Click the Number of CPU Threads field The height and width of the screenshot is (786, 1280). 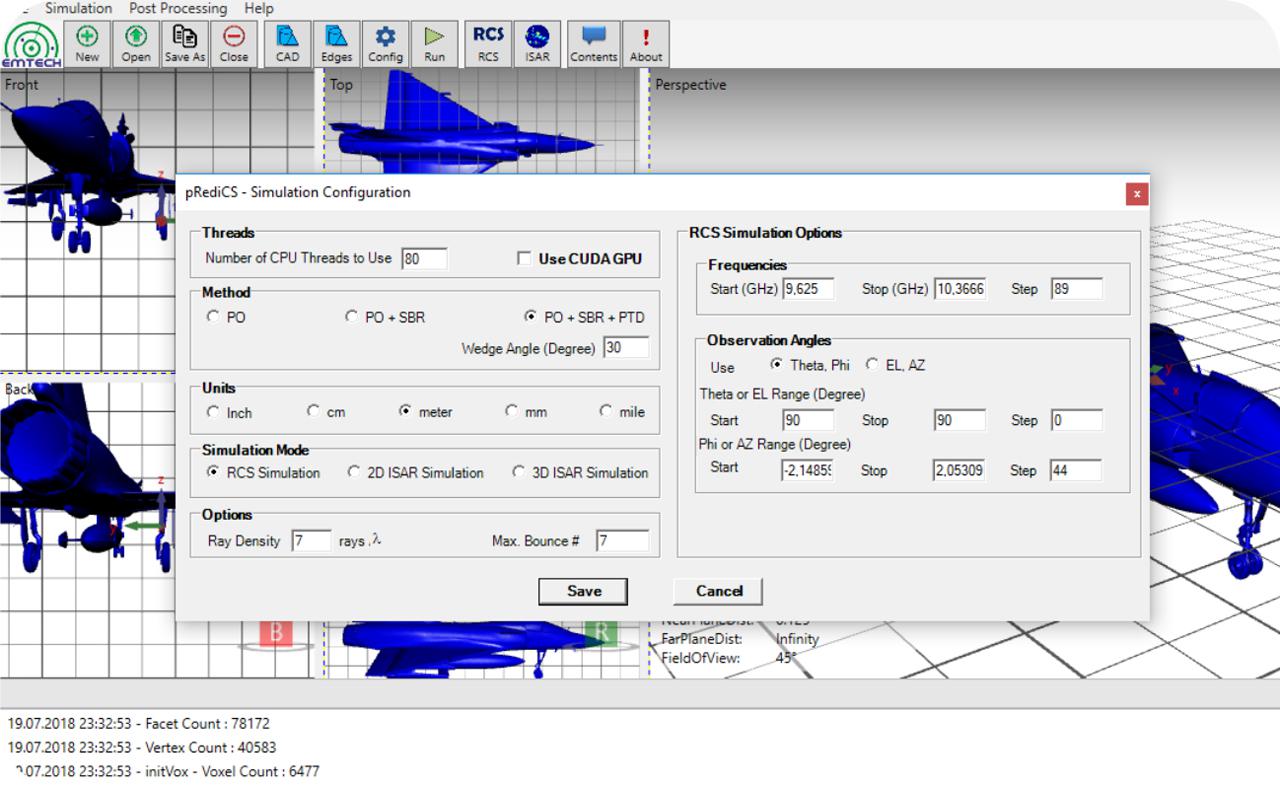coord(424,259)
